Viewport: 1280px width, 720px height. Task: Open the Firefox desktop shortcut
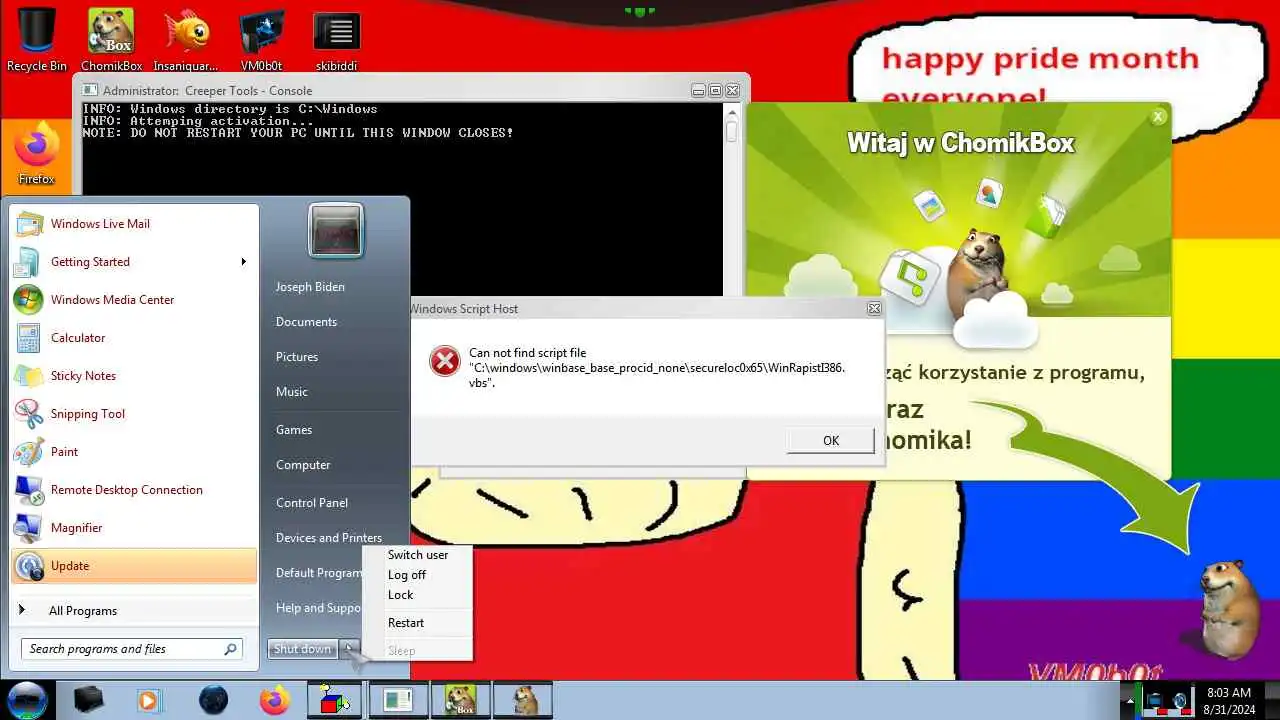tap(37, 153)
